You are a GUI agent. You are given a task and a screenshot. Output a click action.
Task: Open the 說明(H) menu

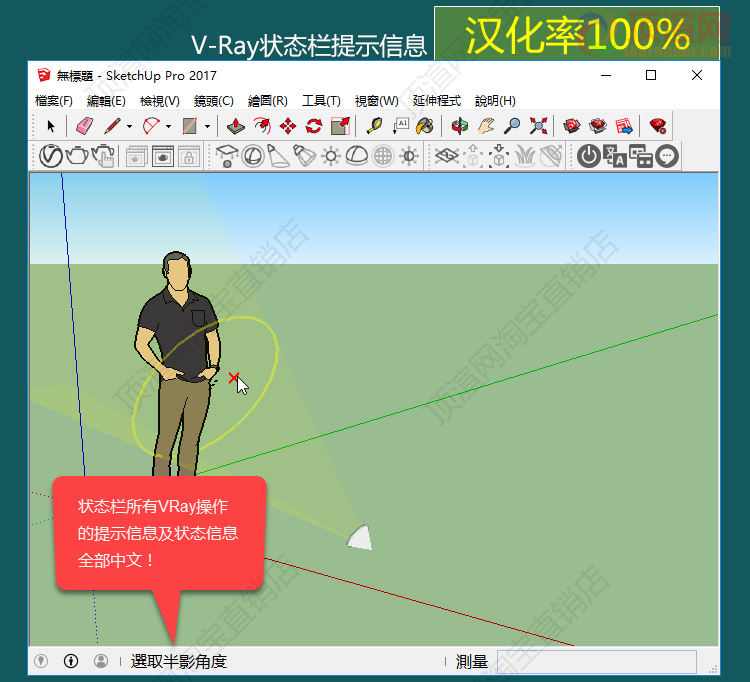click(495, 101)
